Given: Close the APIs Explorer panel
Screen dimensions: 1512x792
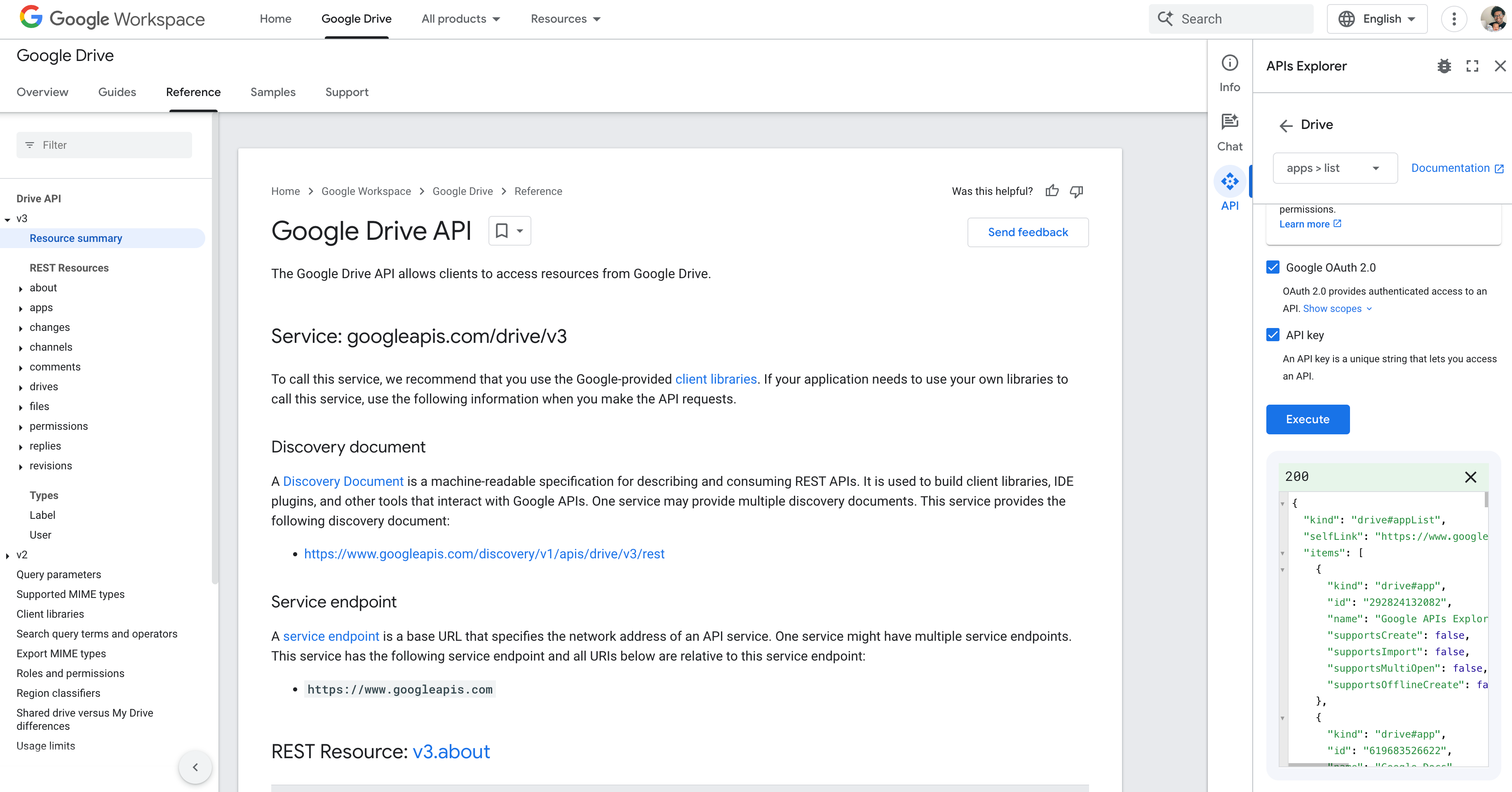Looking at the screenshot, I should point(1500,66).
